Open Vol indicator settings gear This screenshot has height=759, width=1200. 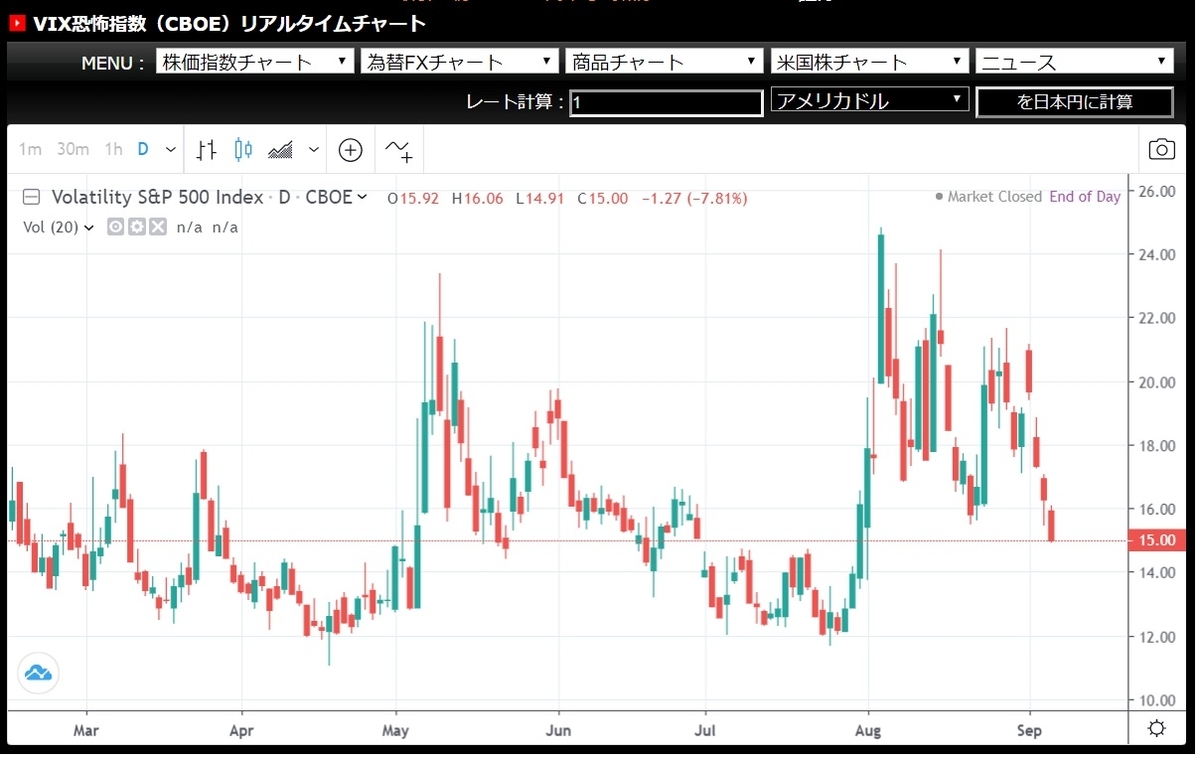click(x=135, y=227)
